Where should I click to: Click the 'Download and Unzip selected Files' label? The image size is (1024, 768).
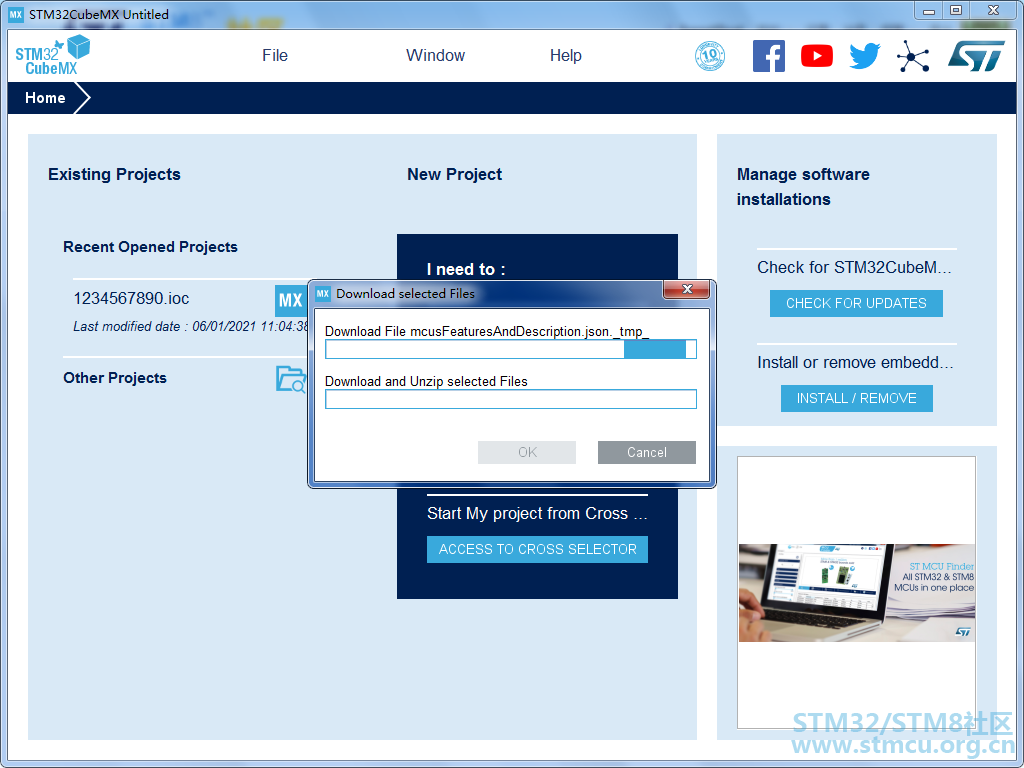coord(426,381)
